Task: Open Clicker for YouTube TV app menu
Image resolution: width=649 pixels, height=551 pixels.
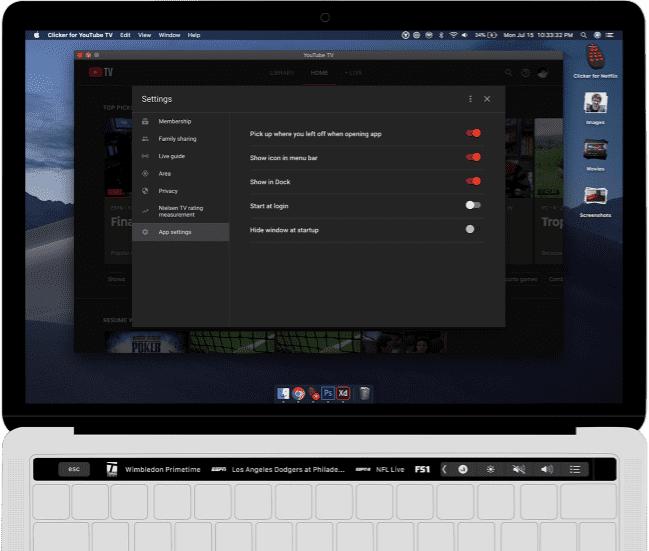Action: [80, 35]
